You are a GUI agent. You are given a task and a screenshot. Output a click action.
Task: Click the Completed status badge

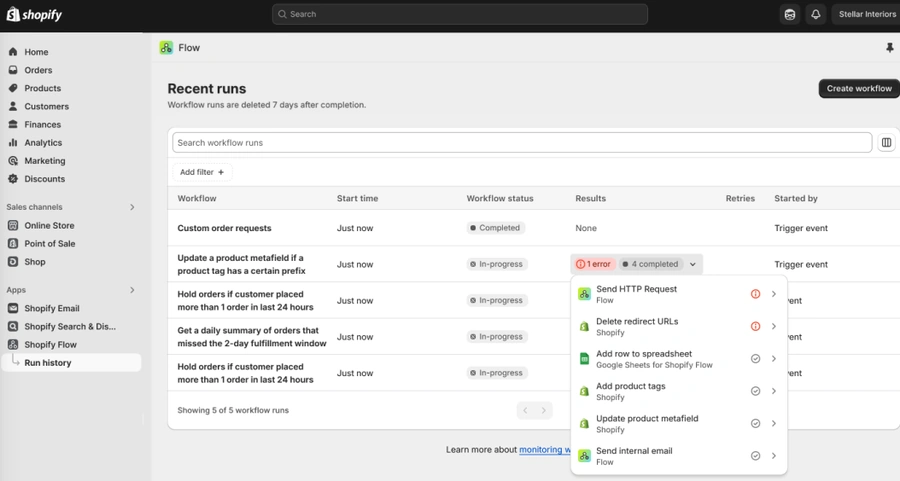pyautogui.click(x=495, y=228)
